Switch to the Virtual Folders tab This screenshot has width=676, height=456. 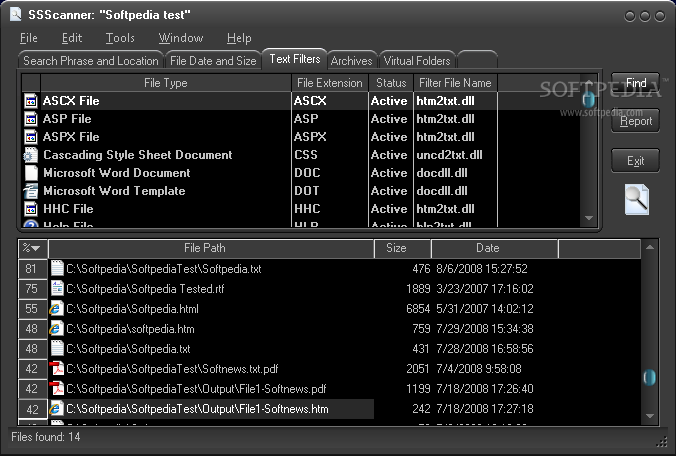417,61
